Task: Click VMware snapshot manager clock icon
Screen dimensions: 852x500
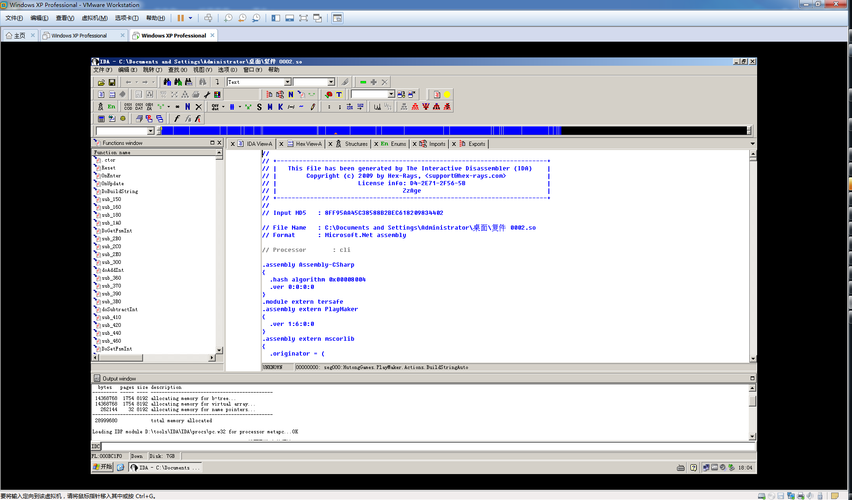Action: click(256, 18)
